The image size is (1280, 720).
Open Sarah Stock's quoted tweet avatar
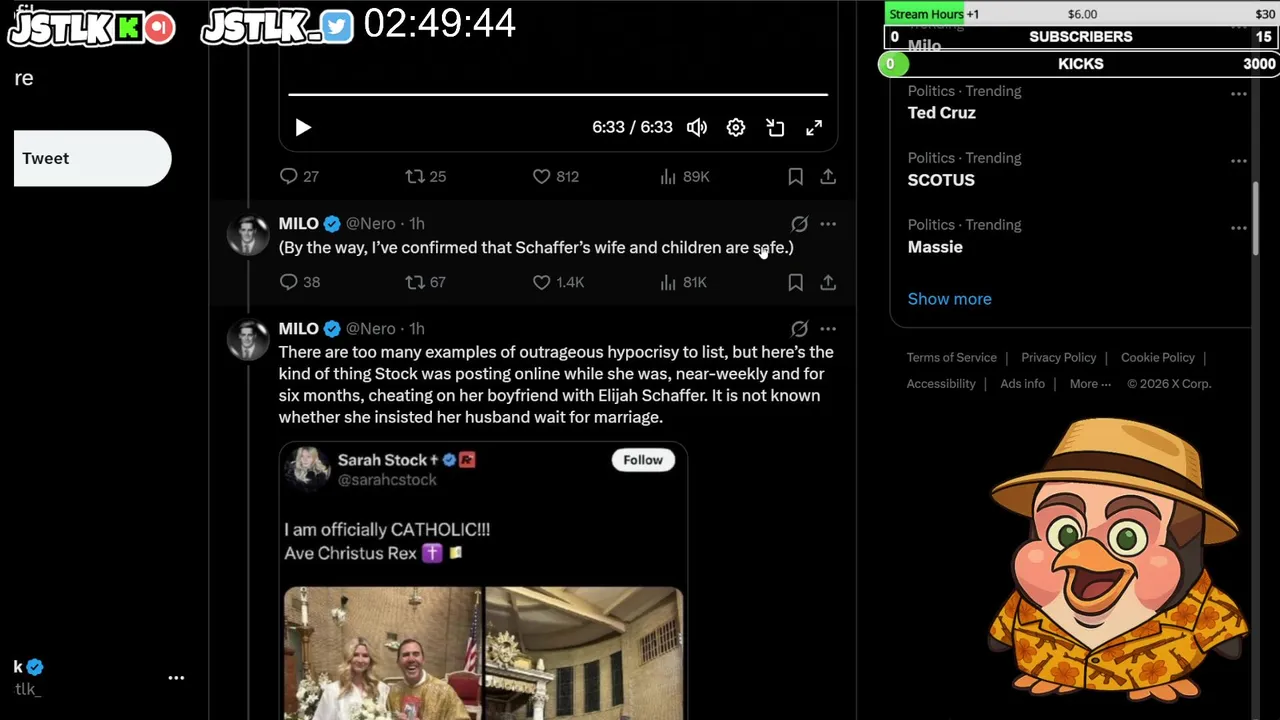tap(307, 468)
